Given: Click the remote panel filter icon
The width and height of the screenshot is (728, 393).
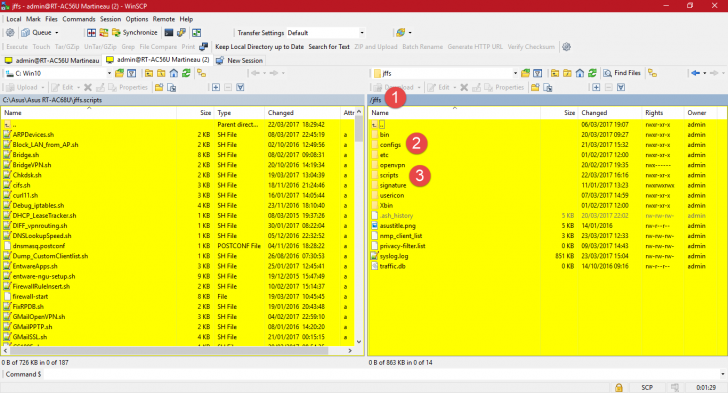Looking at the screenshot, I should click(538, 73).
